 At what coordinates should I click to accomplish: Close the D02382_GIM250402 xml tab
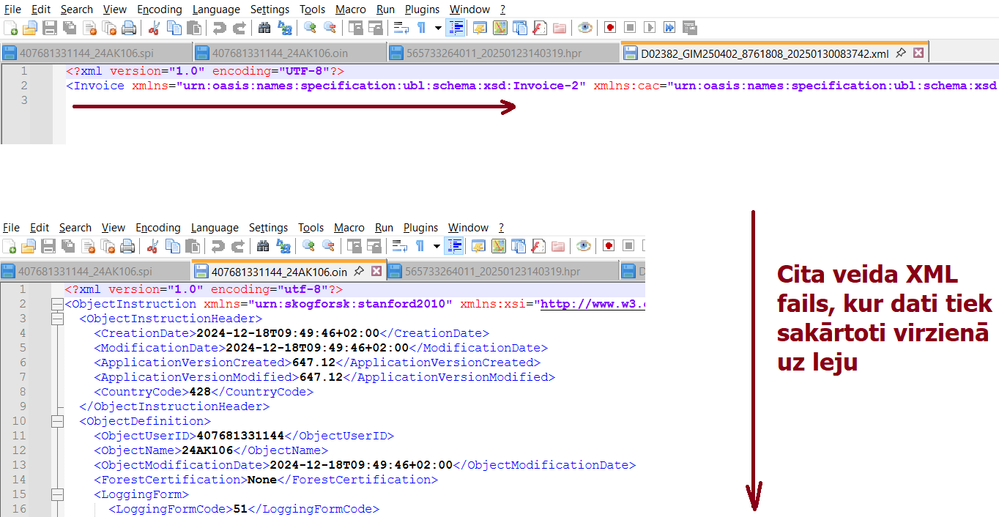tap(918, 53)
